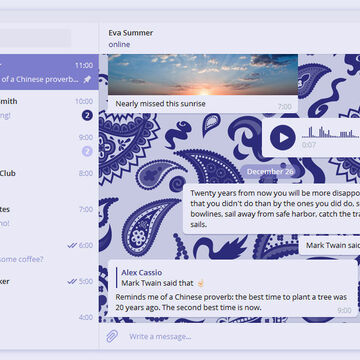This screenshot has width=360, height=360.
Task: Play the 0:07 voice message
Action: (283, 137)
